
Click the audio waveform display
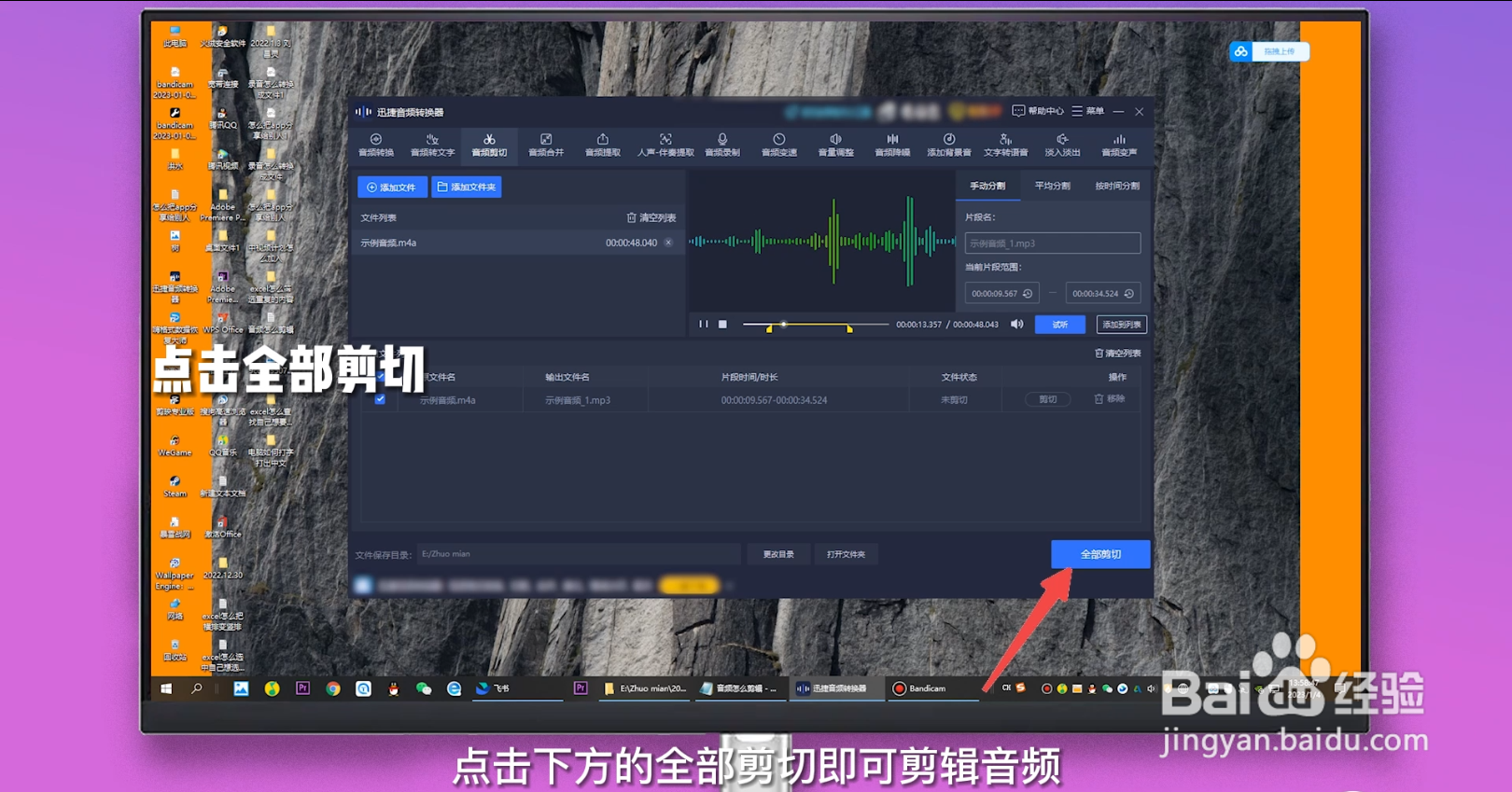point(822,242)
